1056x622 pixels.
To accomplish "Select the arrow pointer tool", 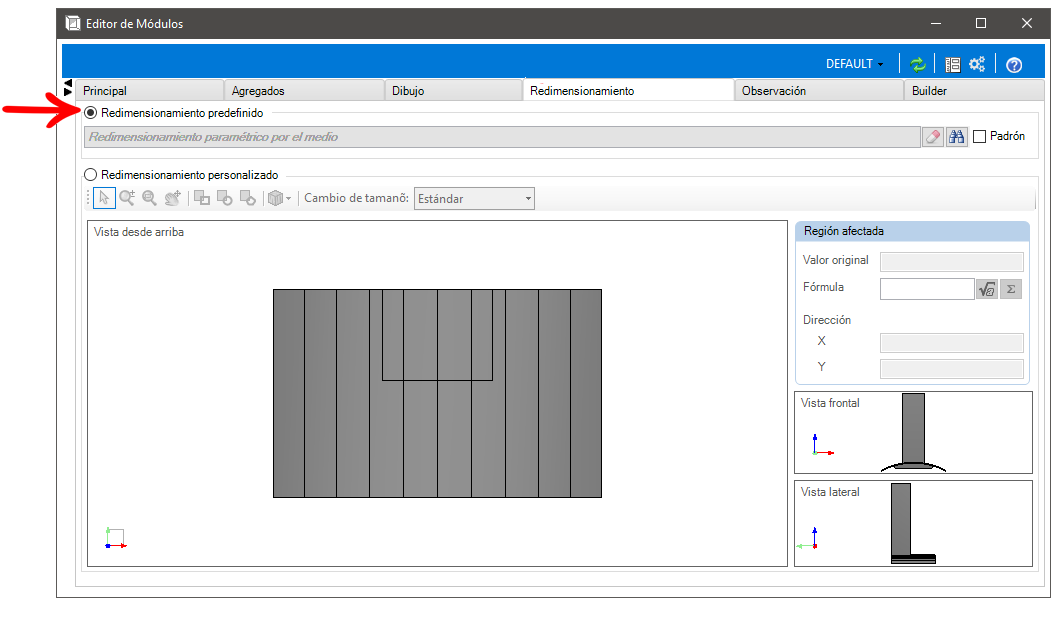I will pyautogui.click(x=104, y=198).
